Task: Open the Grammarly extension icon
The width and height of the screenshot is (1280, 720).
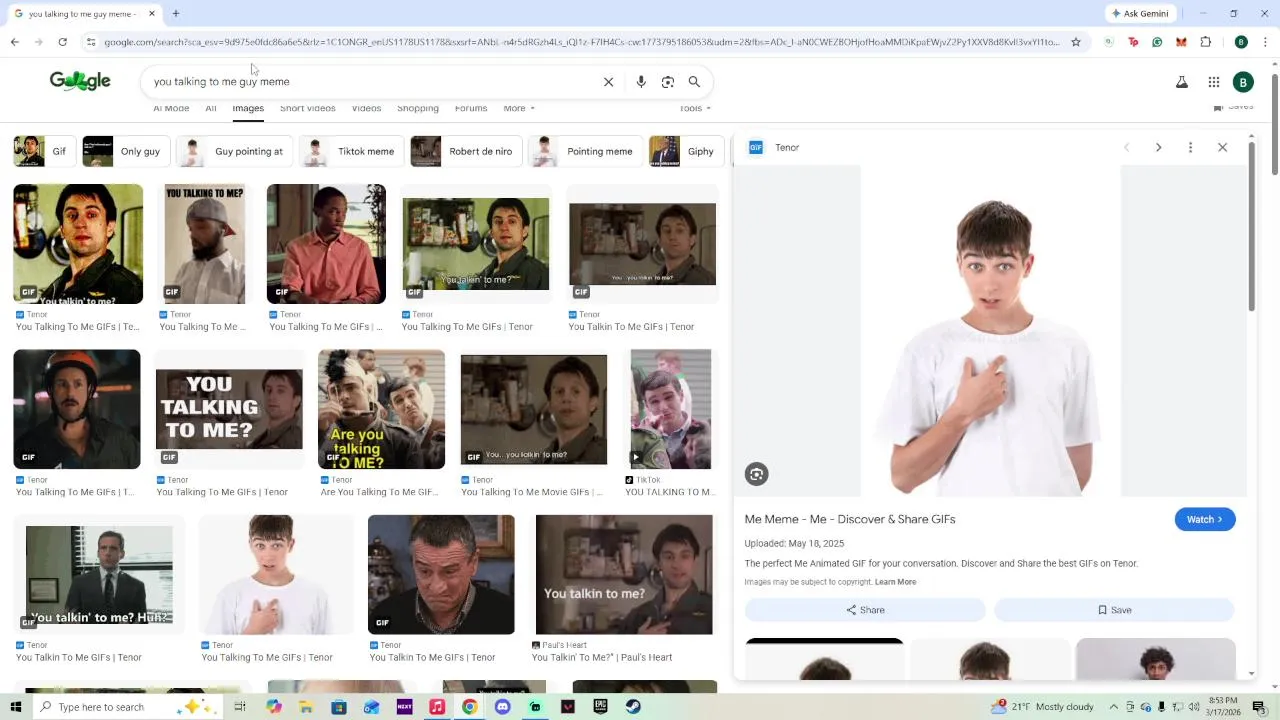Action: point(1157,42)
